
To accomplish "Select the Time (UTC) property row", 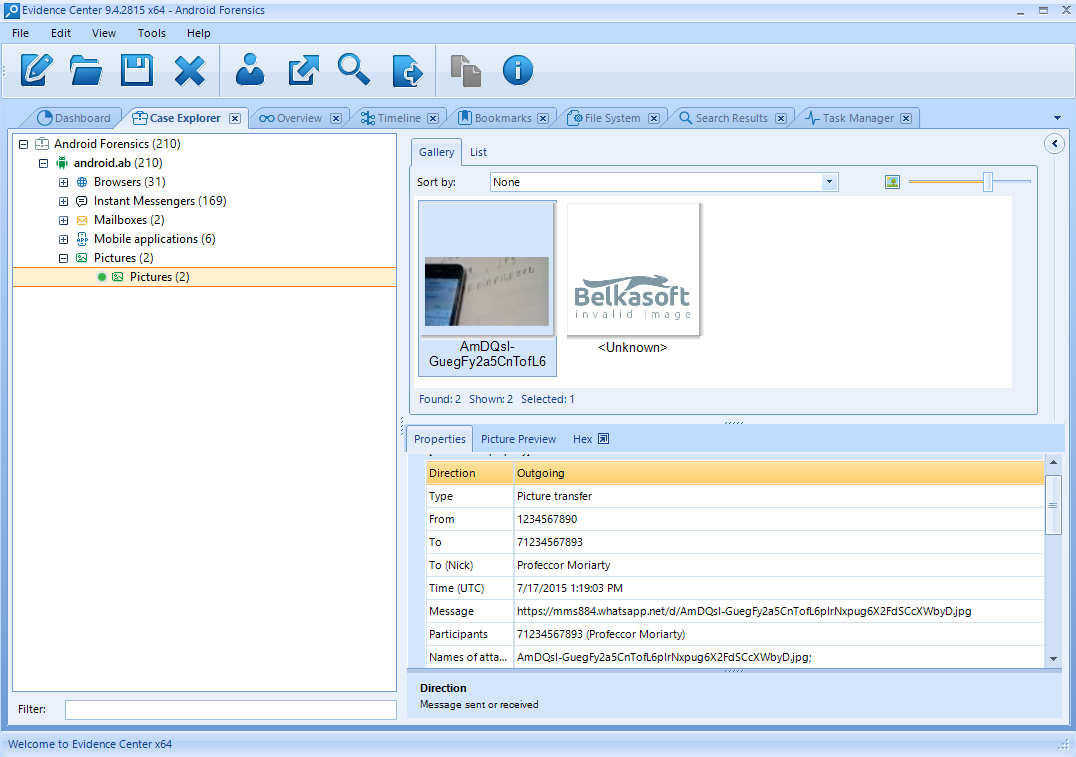I will click(x=735, y=588).
